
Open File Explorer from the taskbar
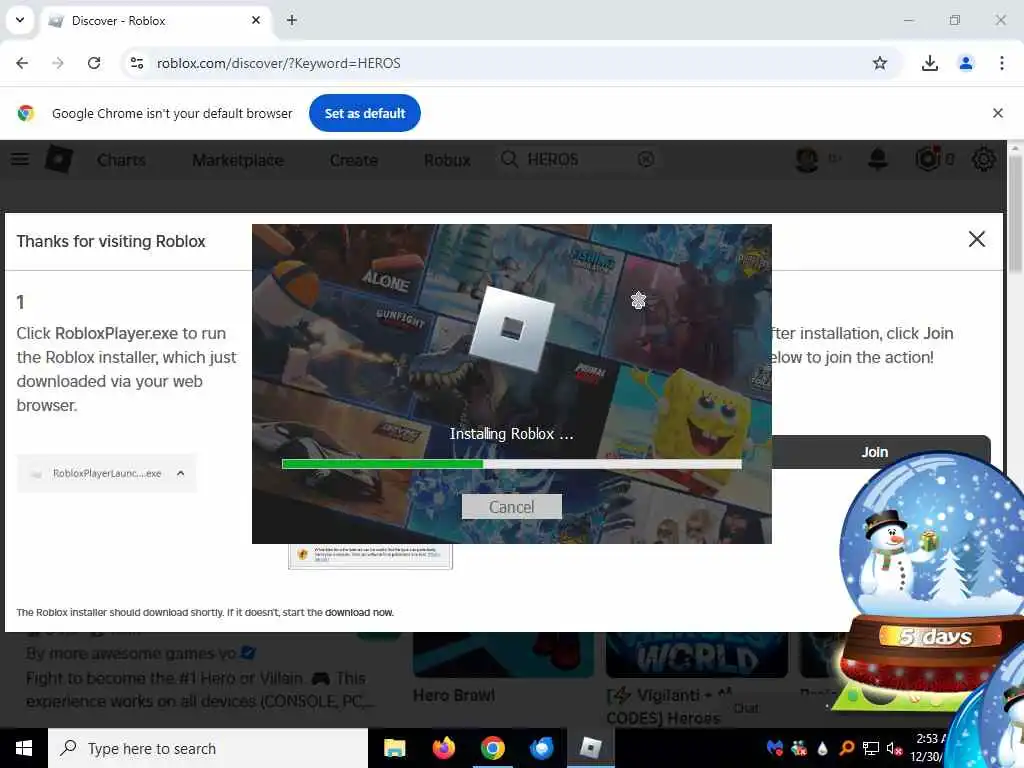[x=394, y=748]
